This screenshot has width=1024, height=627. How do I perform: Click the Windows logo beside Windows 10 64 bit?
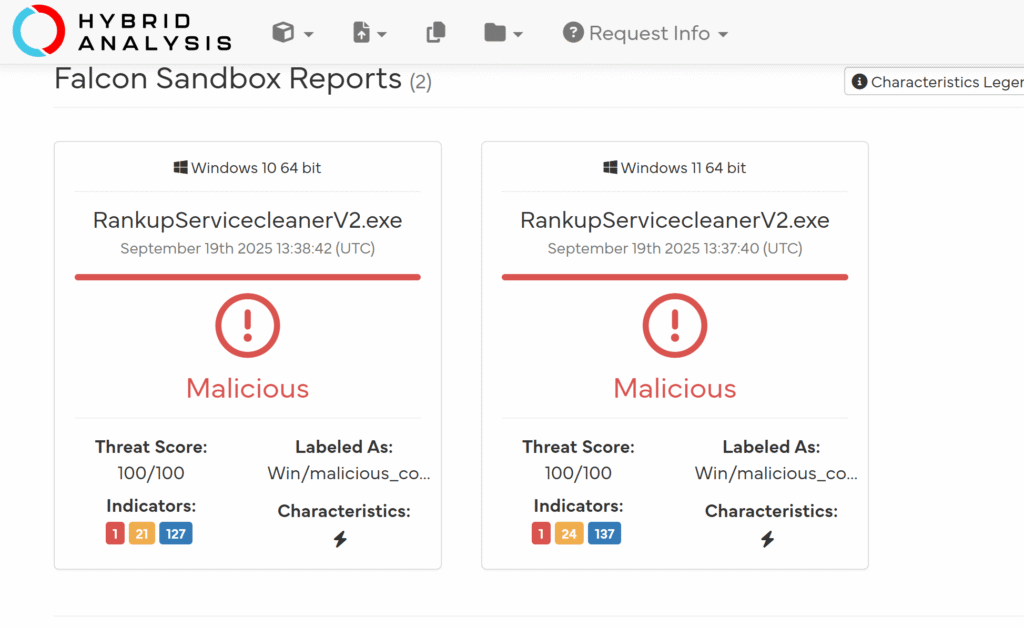tap(180, 168)
